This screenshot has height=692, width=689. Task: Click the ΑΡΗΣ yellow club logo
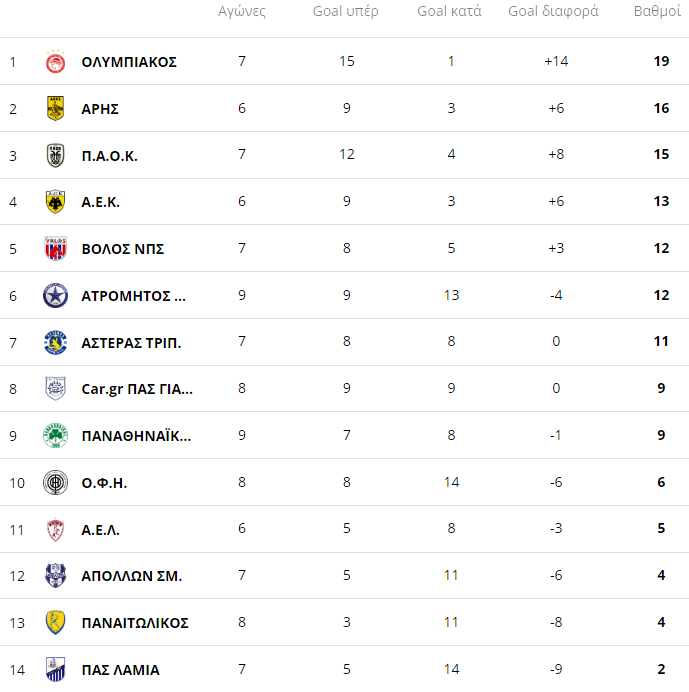click(56, 108)
